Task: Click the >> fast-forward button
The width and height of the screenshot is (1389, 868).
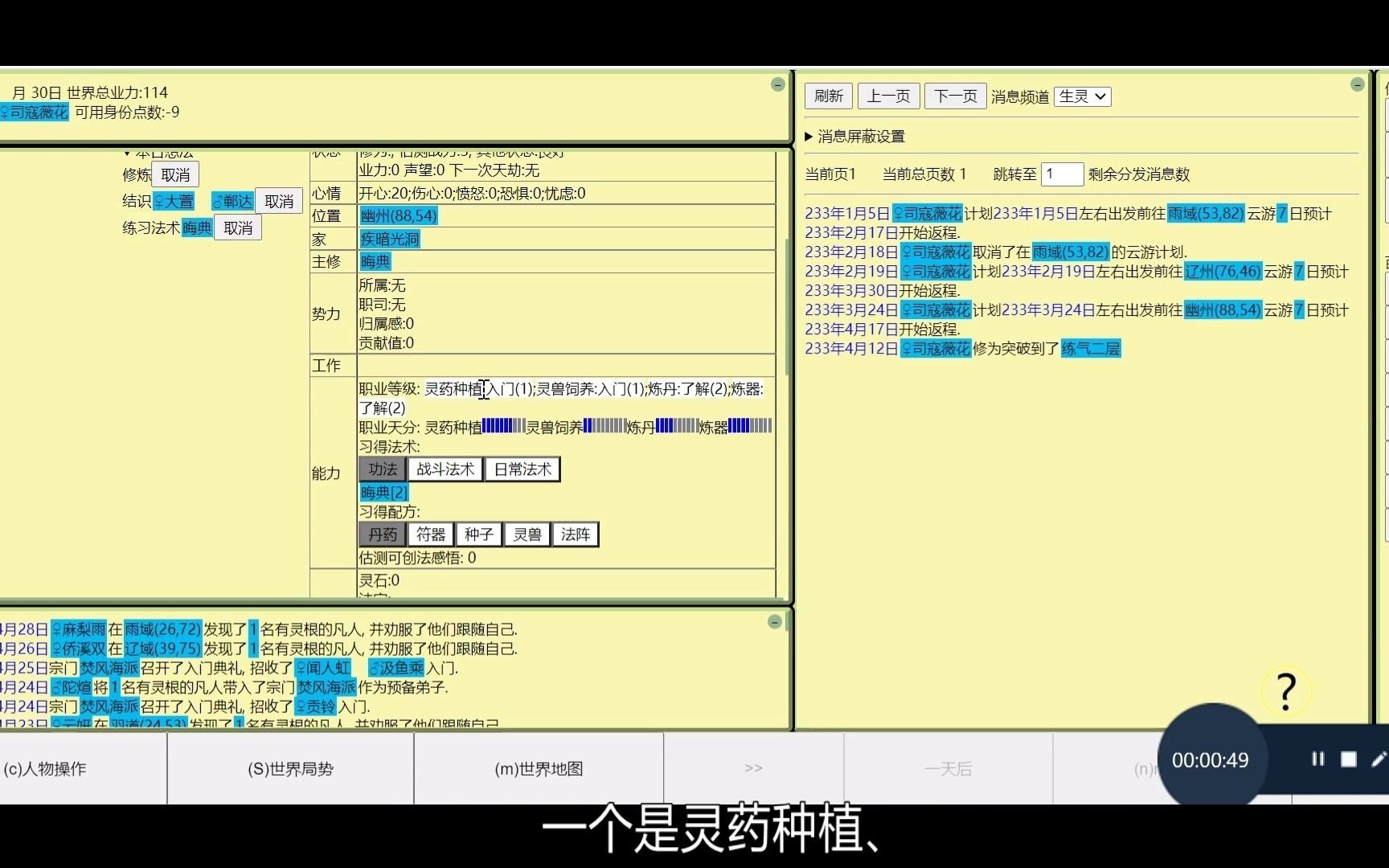Action: pyautogui.click(x=754, y=769)
